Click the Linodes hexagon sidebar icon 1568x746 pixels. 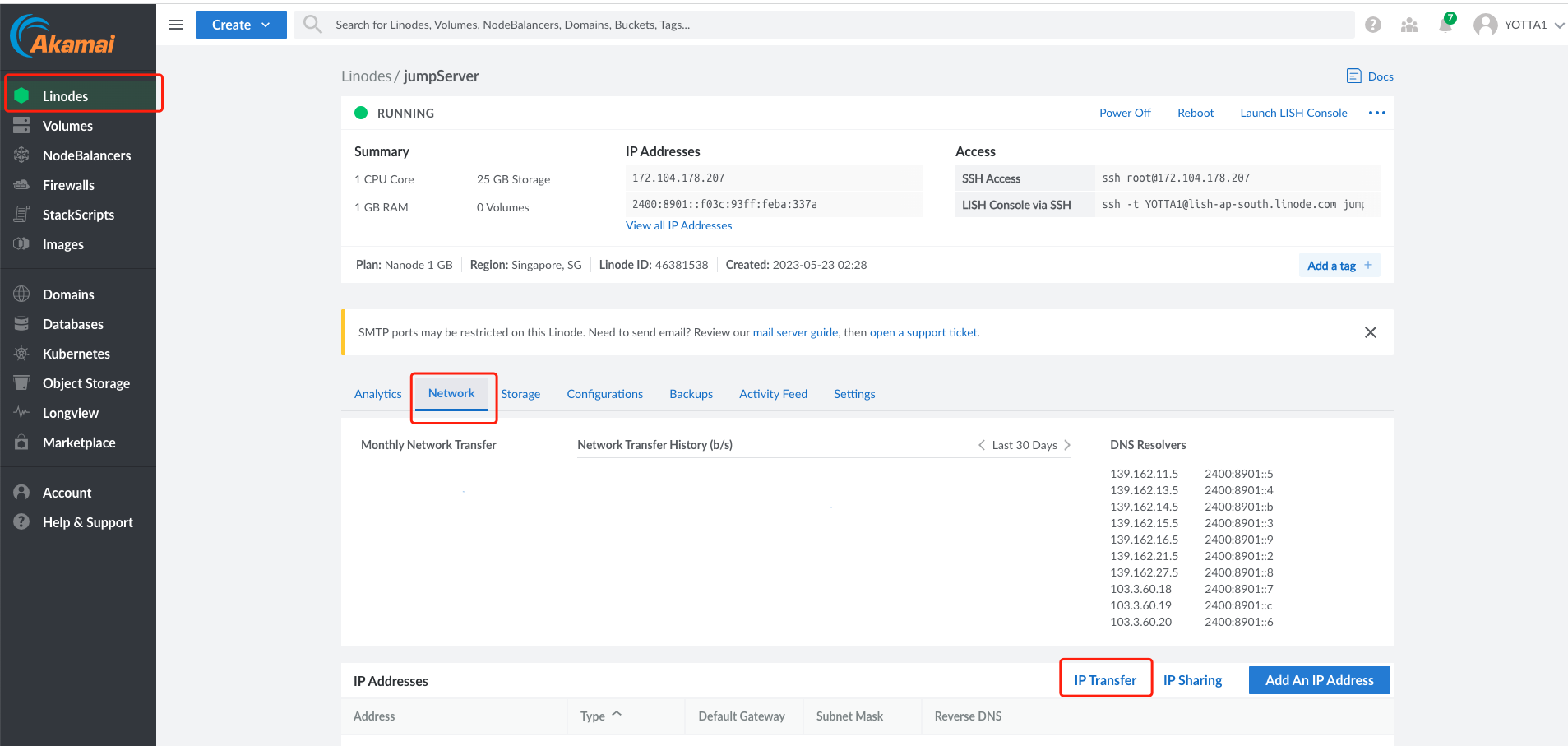(x=21, y=95)
